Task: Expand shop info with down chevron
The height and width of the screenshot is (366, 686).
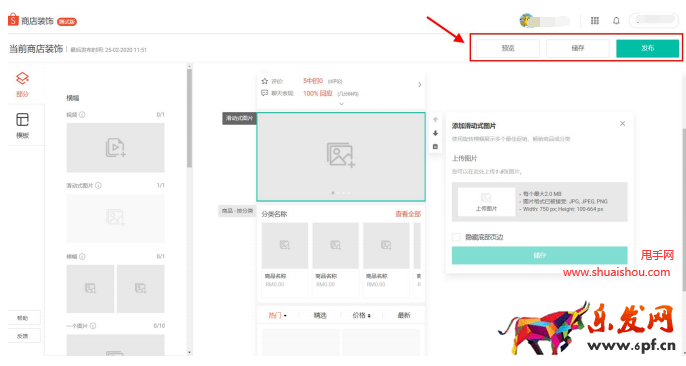Action: (341, 104)
